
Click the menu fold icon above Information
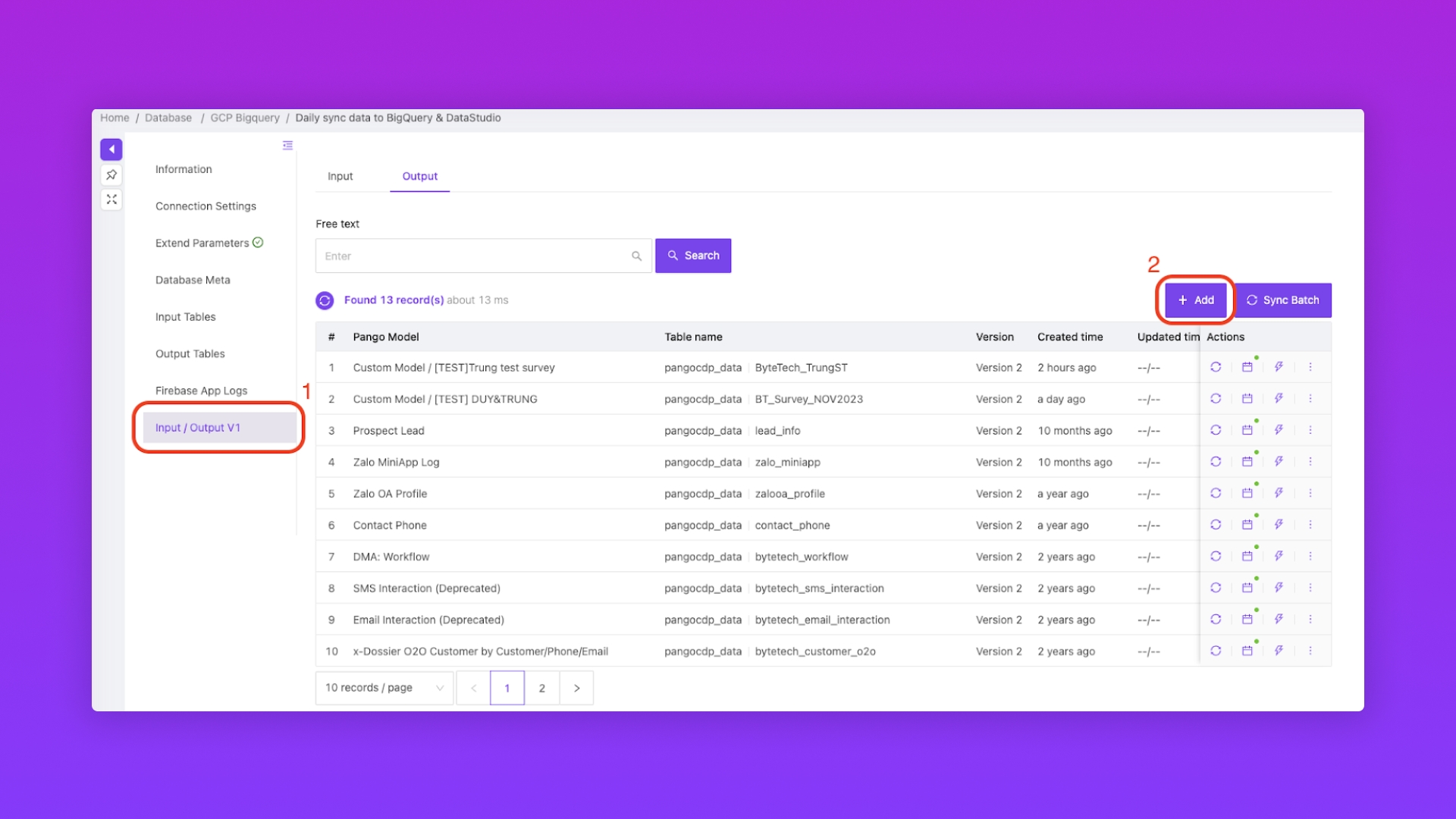coord(287,146)
